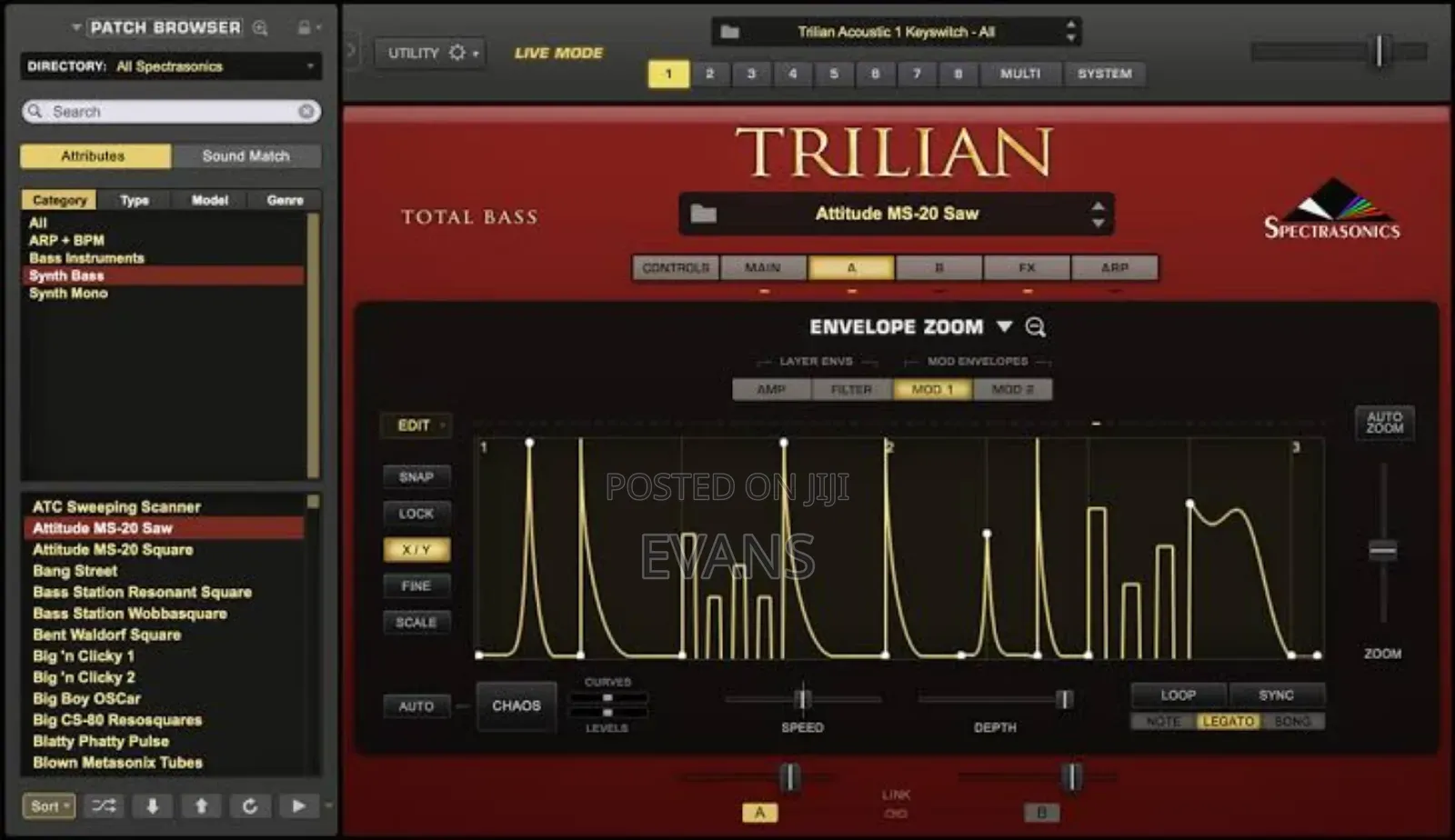Toggle the X/Y button

tap(416, 549)
